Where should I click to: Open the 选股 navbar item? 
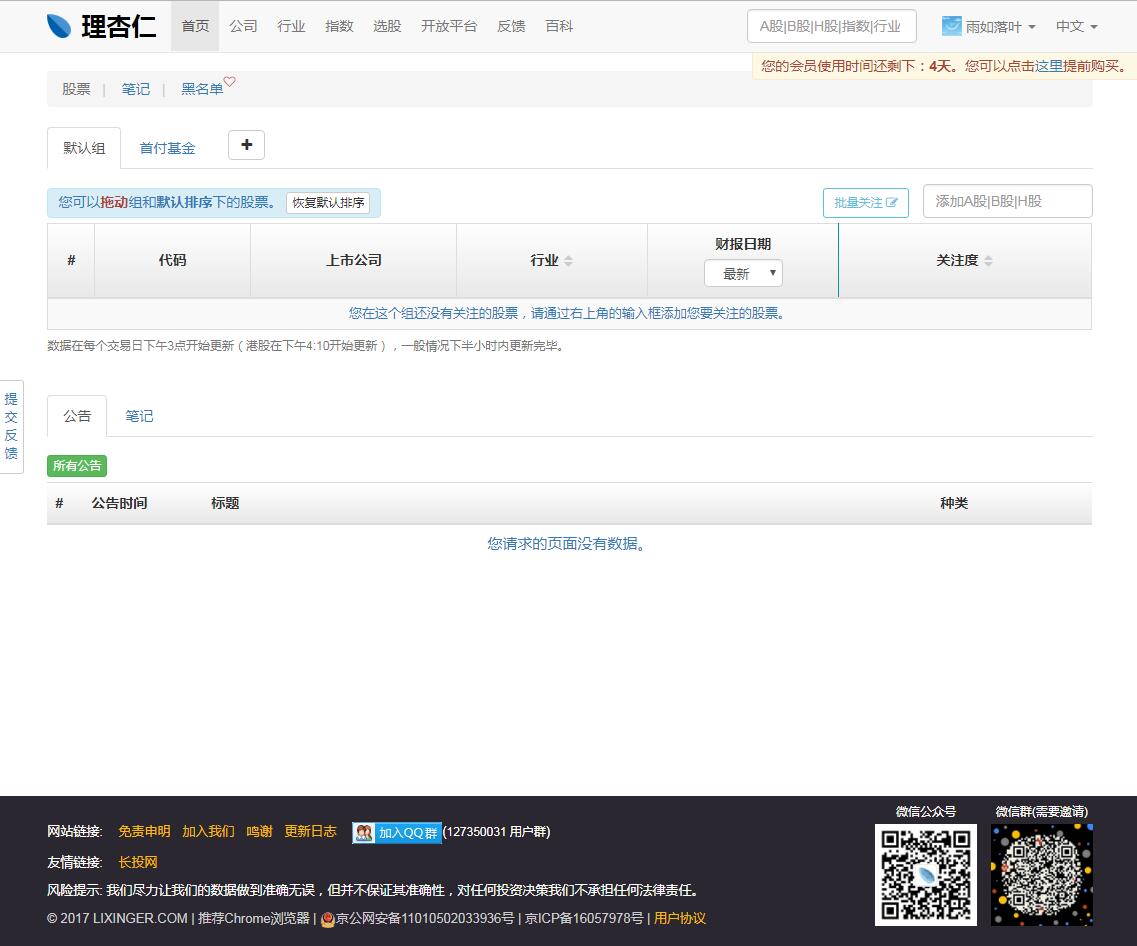386,26
